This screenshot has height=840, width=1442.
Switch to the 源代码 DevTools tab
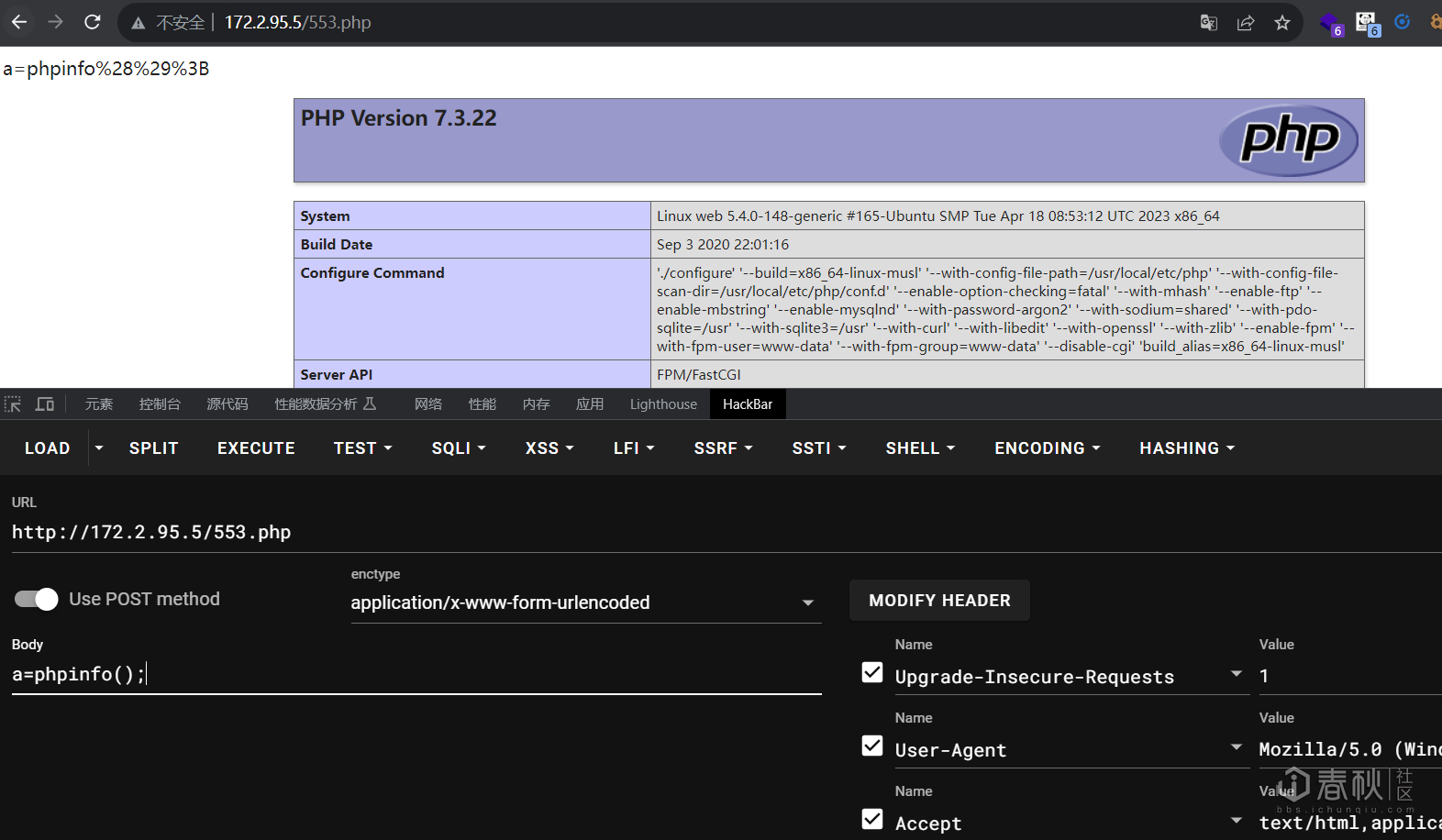[x=227, y=404]
